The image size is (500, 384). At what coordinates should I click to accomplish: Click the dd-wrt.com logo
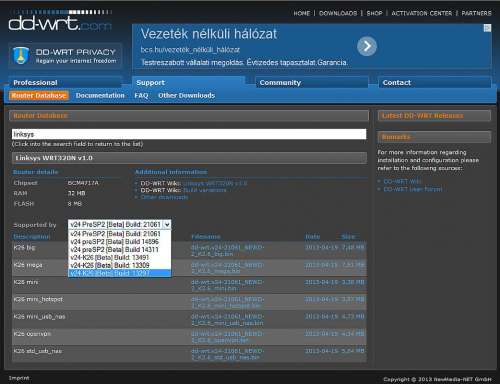tap(60, 21)
